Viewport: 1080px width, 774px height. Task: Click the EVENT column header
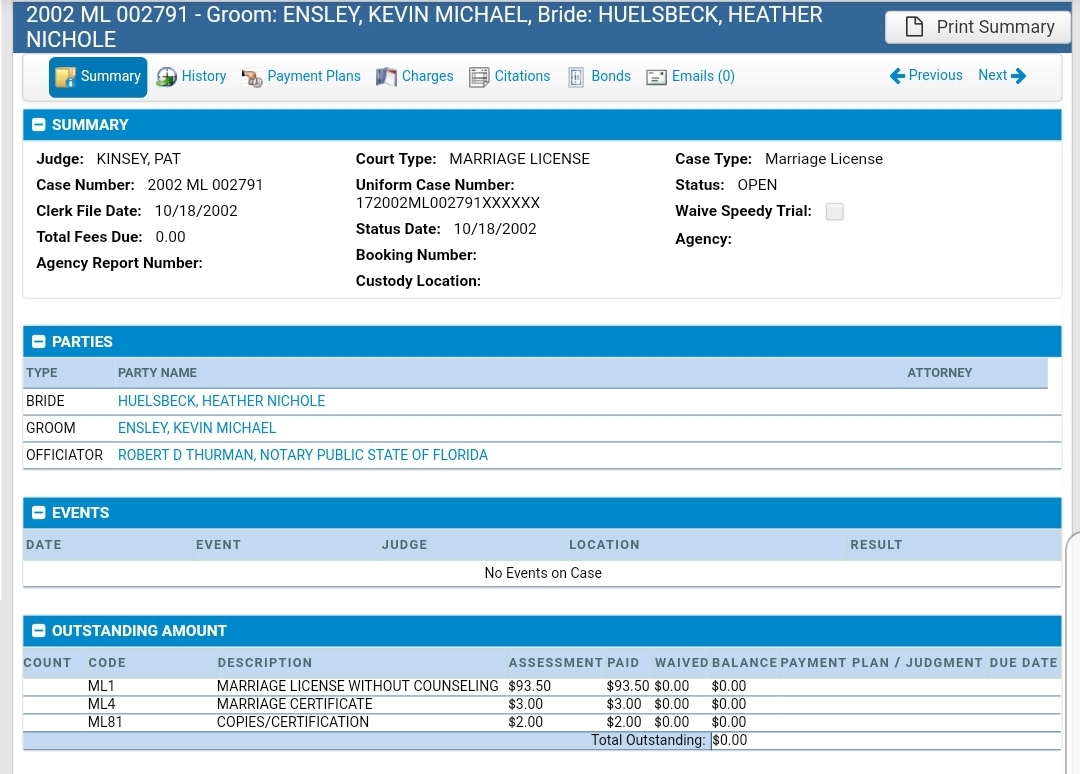click(218, 545)
